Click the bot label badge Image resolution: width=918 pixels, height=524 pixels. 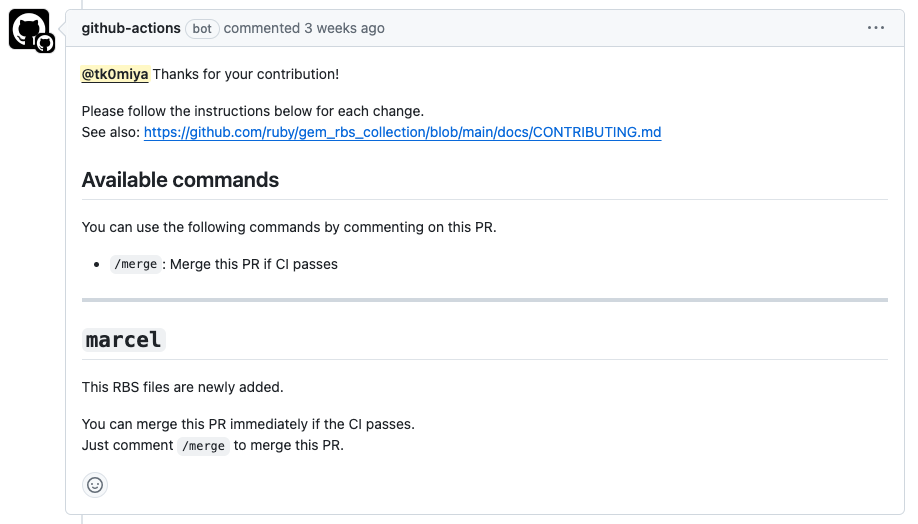[x=202, y=29]
